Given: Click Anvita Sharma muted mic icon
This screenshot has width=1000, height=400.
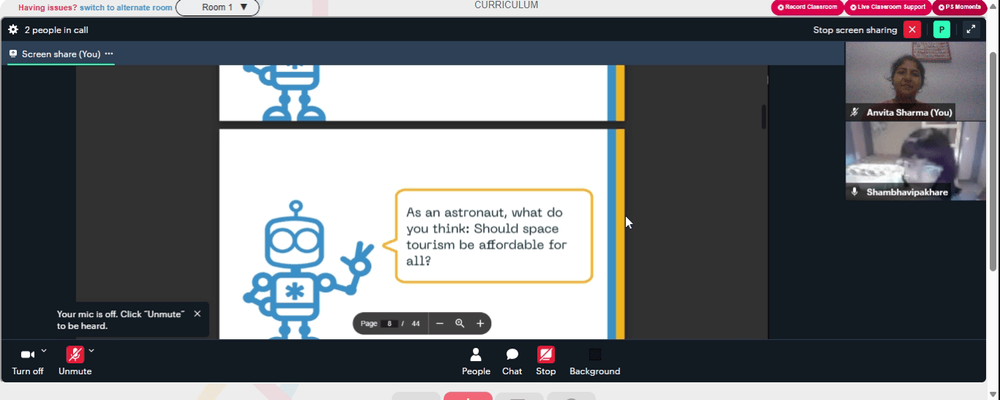Looking at the screenshot, I should pyautogui.click(x=855, y=112).
